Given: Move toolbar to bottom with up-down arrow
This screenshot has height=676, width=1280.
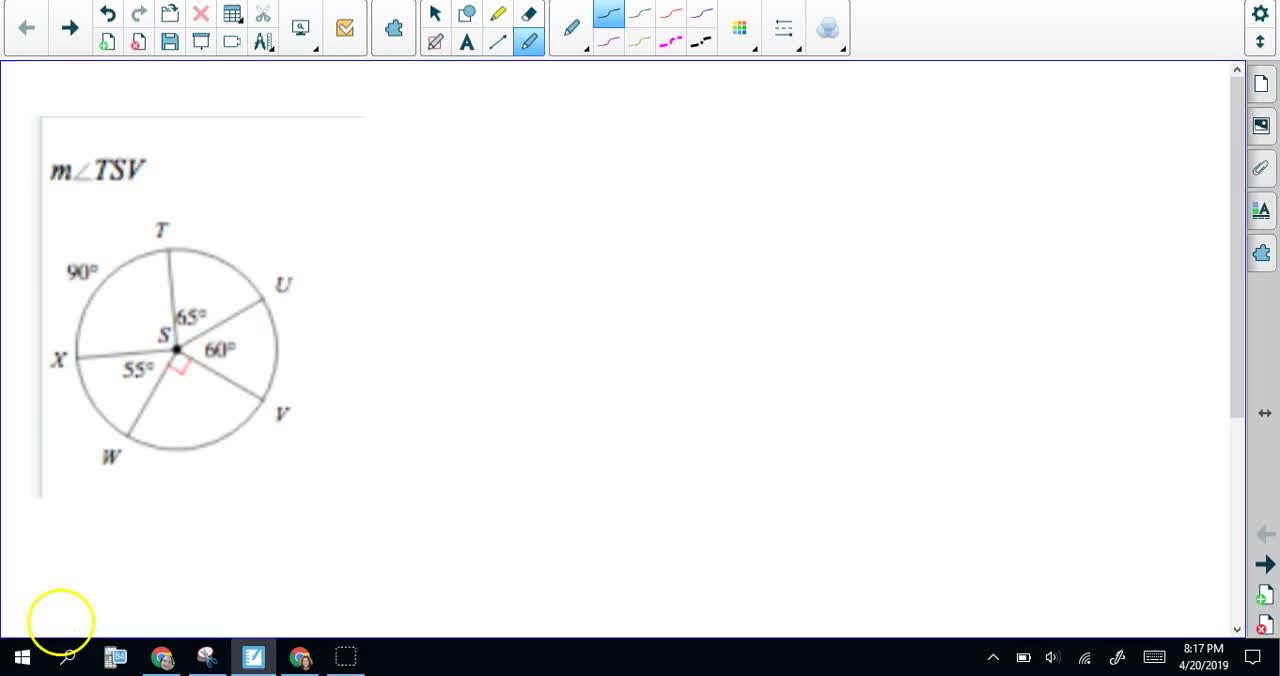Looking at the screenshot, I should click(x=1260, y=42).
